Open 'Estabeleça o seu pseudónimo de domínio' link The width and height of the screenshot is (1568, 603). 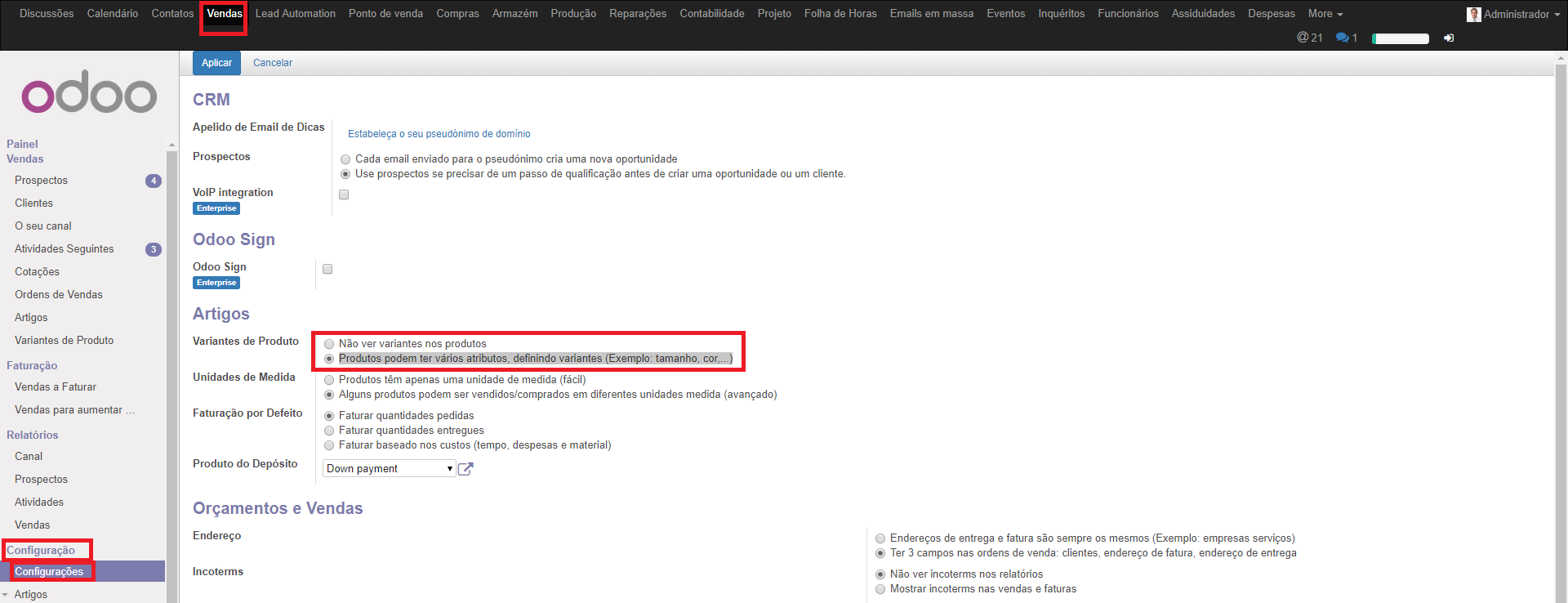[439, 134]
